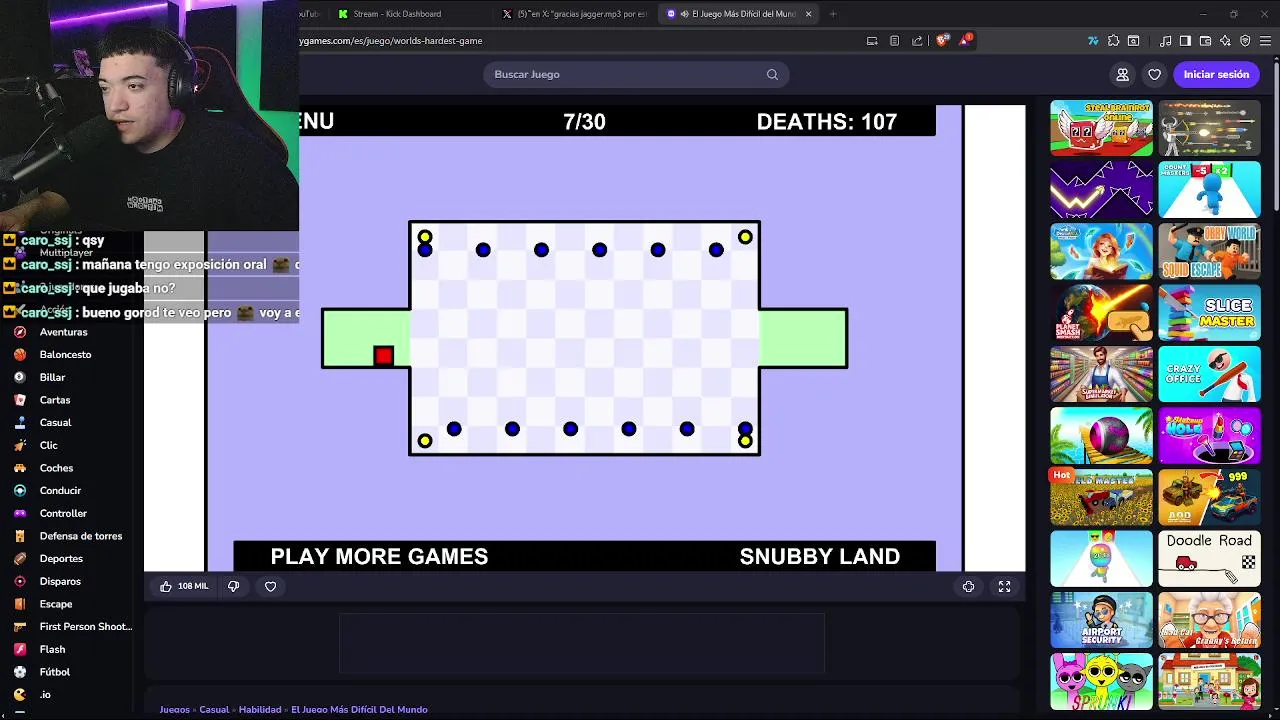
Task: Open the Brave Wallet icon
Action: [1206, 41]
